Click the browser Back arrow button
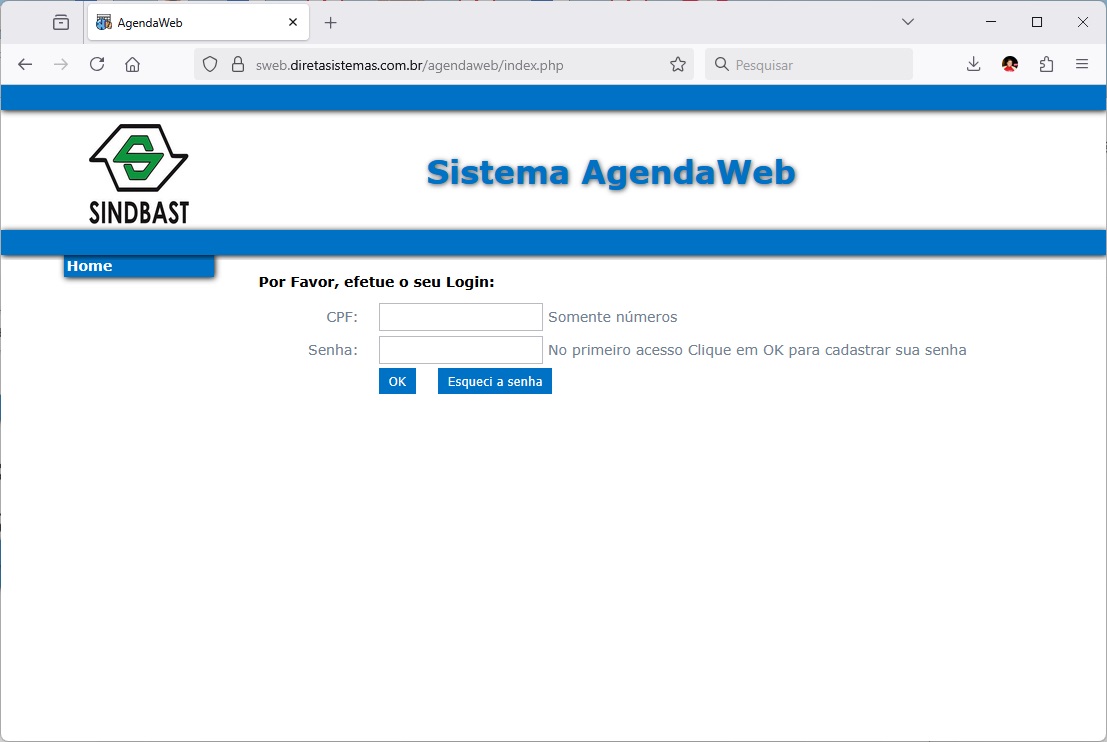1107x742 pixels. click(25, 64)
